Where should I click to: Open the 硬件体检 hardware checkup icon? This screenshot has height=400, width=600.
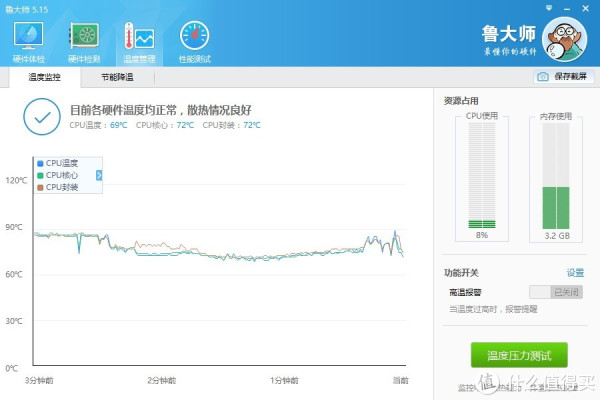(x=27, y=40)
